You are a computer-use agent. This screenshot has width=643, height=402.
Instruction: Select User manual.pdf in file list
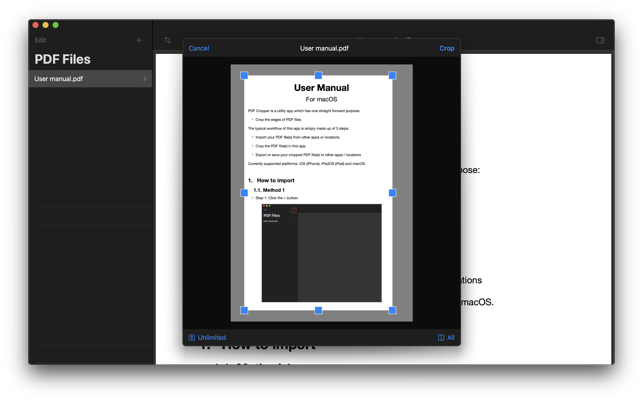(x=80, y=79)
